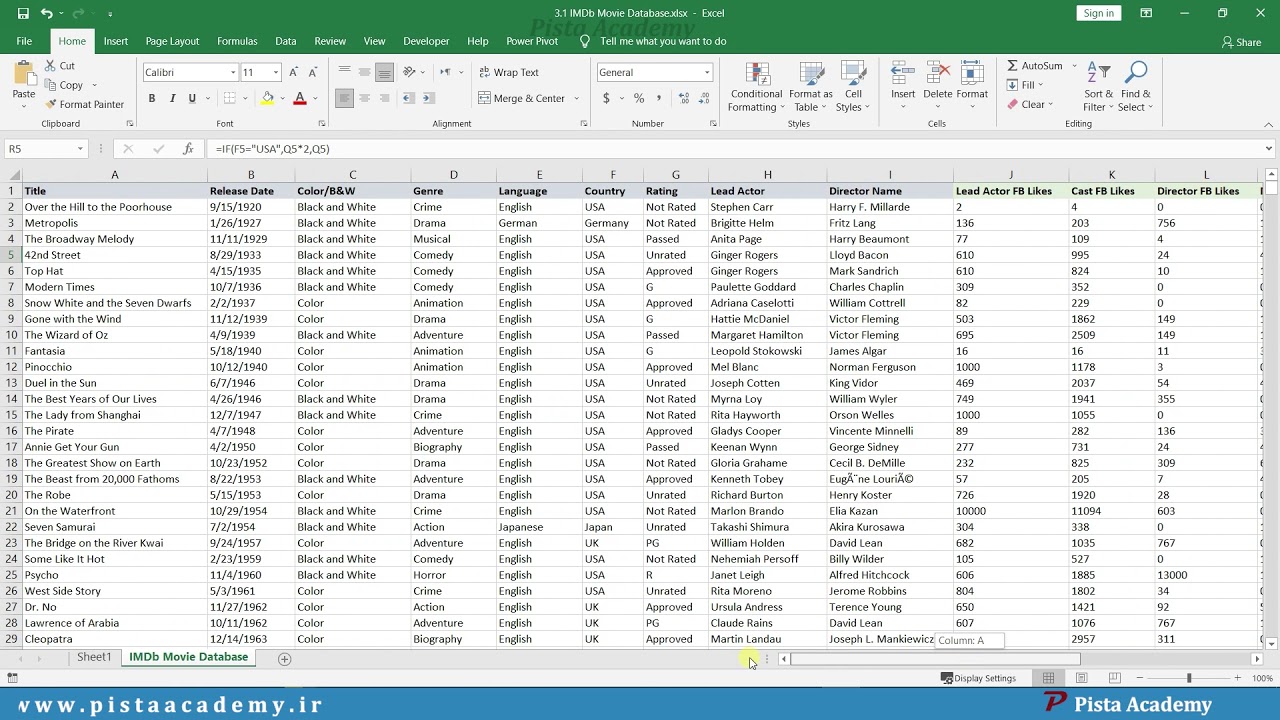Open Conditional Formatting

pos(756,88)
